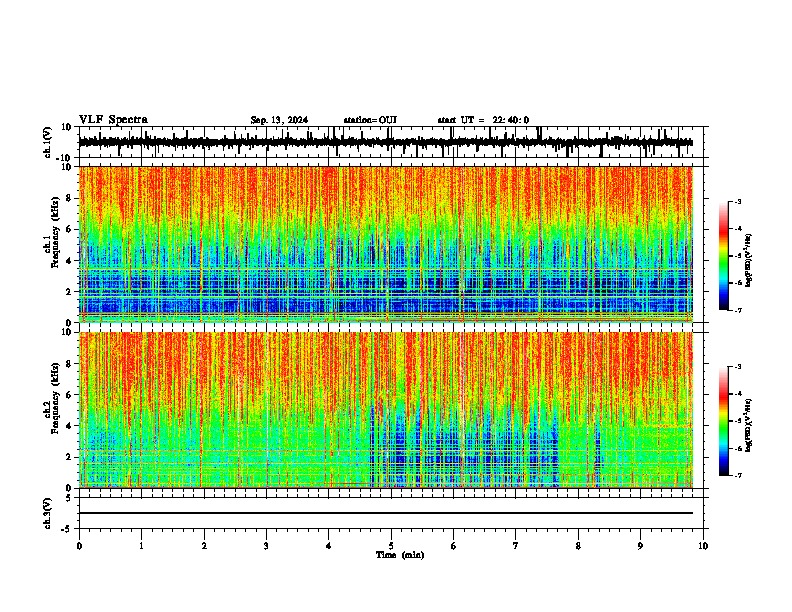
Task: Click time axis tick label "10"
Action: click(703, 546)
